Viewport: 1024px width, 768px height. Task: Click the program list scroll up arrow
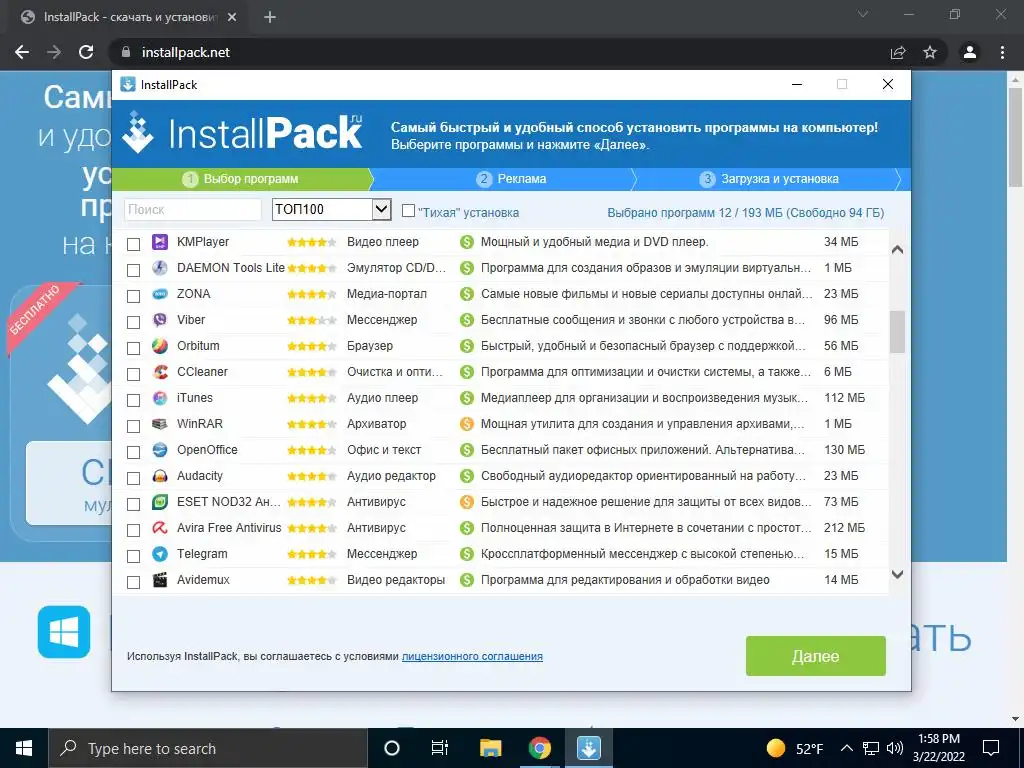click(897, 249)
